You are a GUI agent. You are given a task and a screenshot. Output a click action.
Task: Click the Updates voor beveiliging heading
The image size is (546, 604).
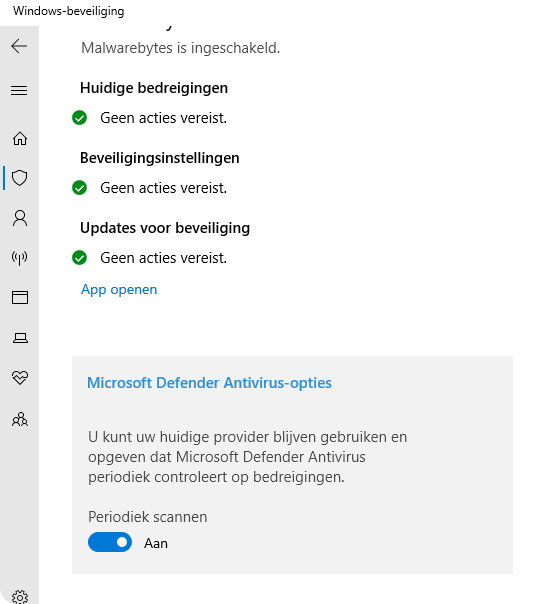pyautogui.click(x=165, y=228)
